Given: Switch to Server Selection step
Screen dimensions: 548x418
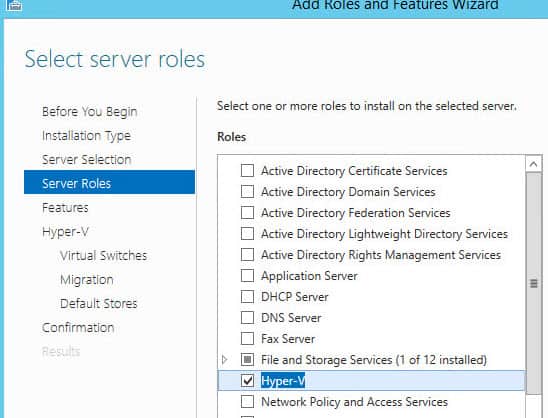Looking at the screenshot, I should [86, 160].
